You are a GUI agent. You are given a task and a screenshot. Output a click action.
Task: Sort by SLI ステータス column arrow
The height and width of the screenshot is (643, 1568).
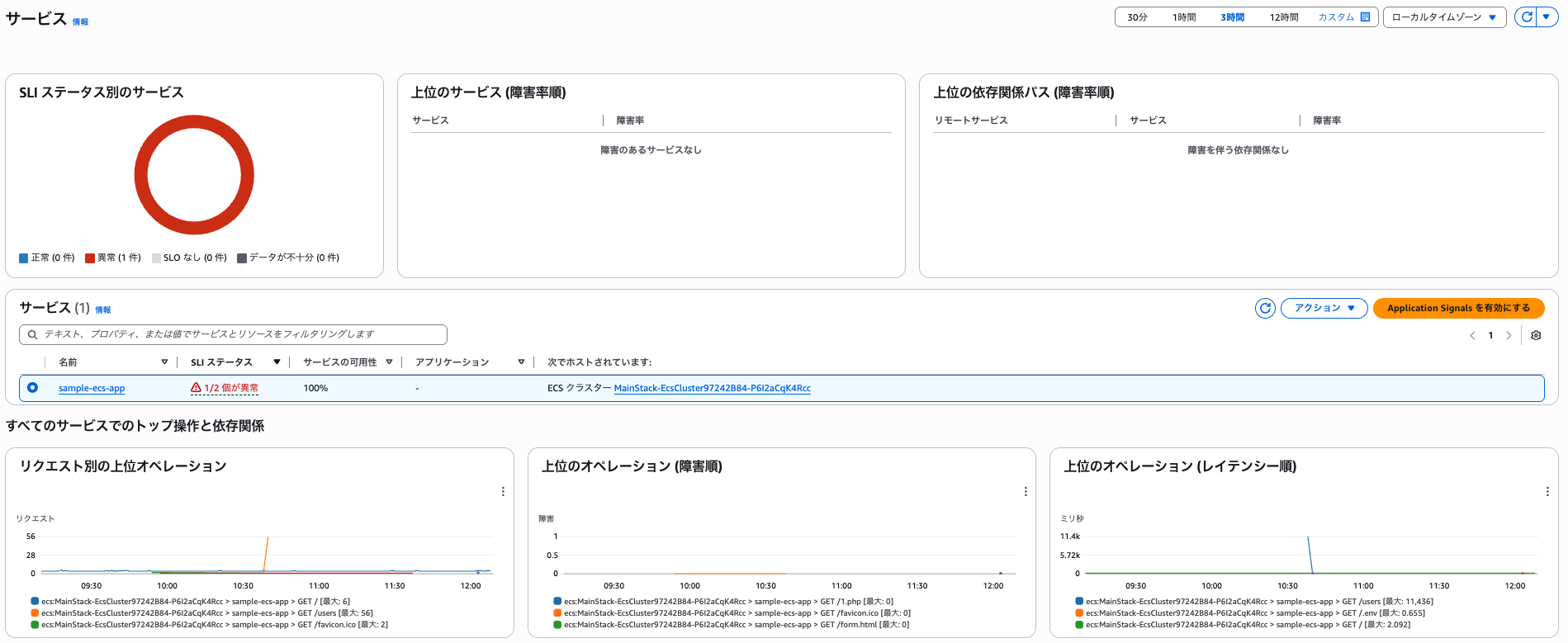point(277,362)
